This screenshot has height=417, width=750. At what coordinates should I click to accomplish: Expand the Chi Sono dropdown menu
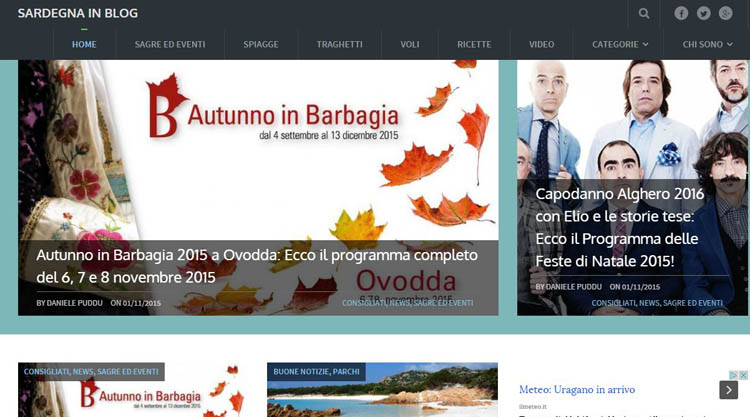coord(707,44)
